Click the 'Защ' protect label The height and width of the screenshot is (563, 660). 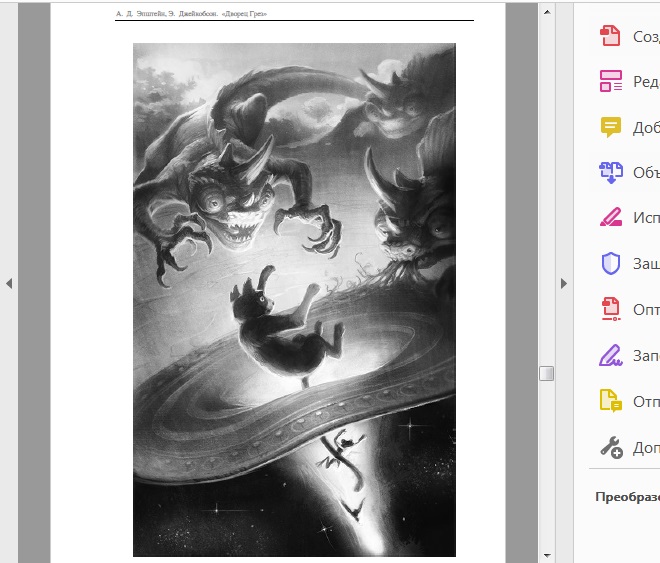(646, 264)
